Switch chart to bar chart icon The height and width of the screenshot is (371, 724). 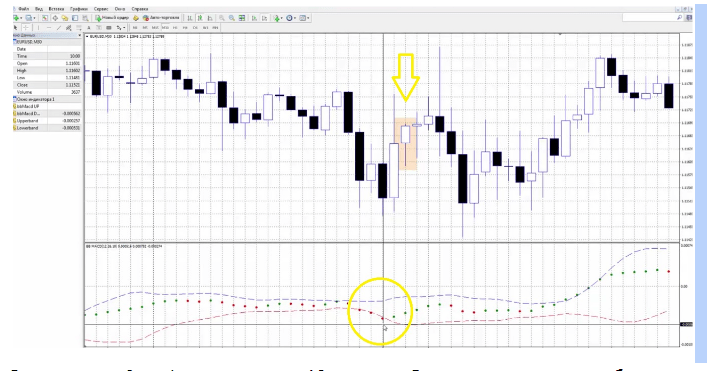(x=190, y=18)
